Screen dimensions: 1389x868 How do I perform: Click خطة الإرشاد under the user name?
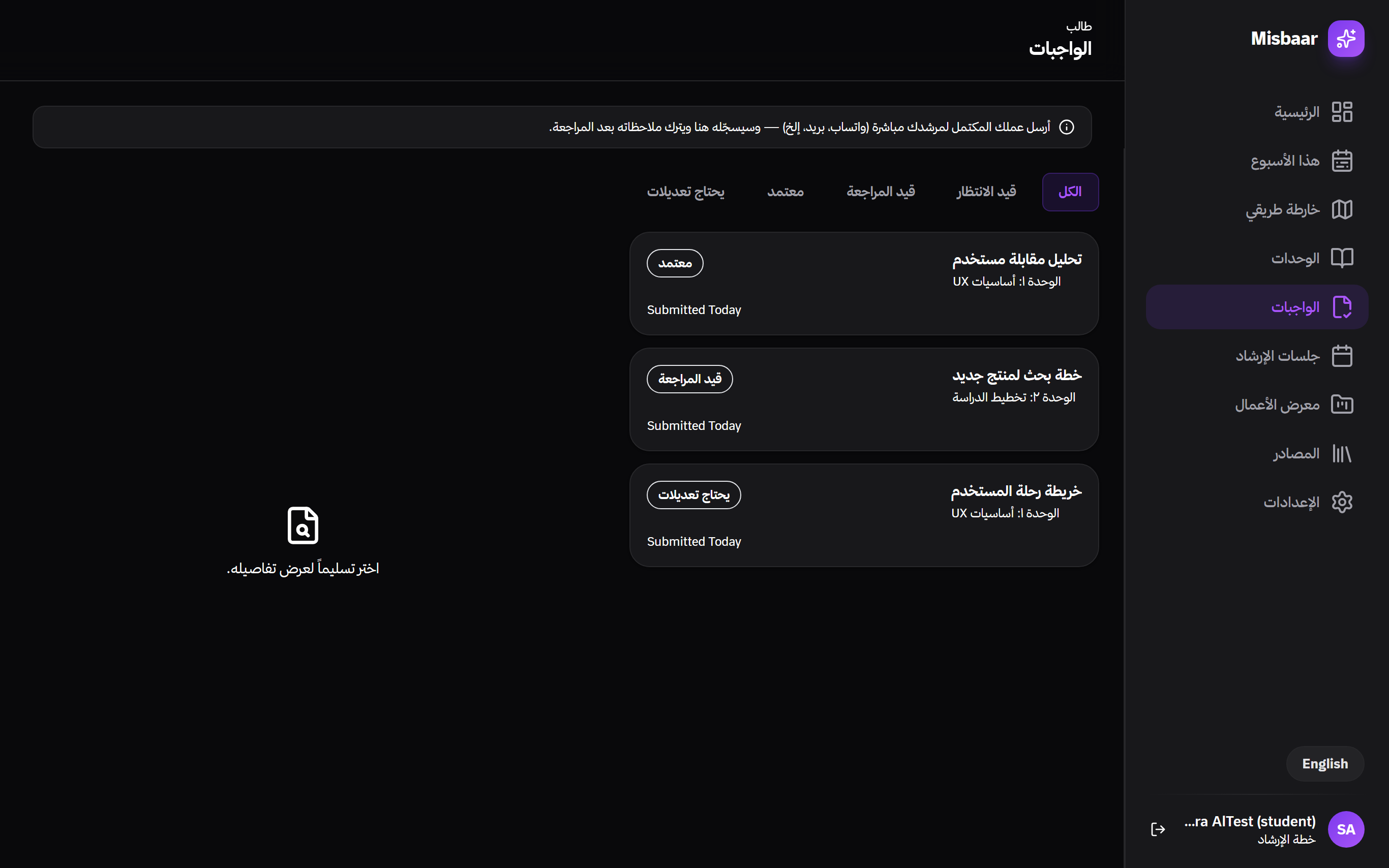pos(1286,840)
